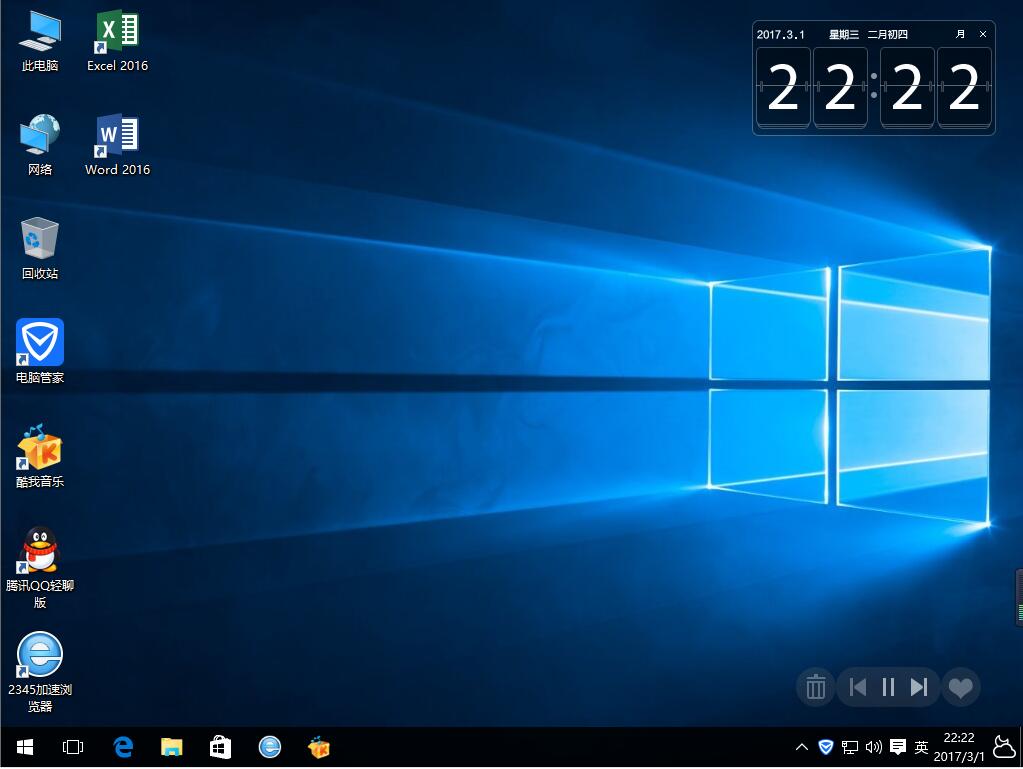
Task: Open the Windows Start menu
Action: tap(24, 747)
